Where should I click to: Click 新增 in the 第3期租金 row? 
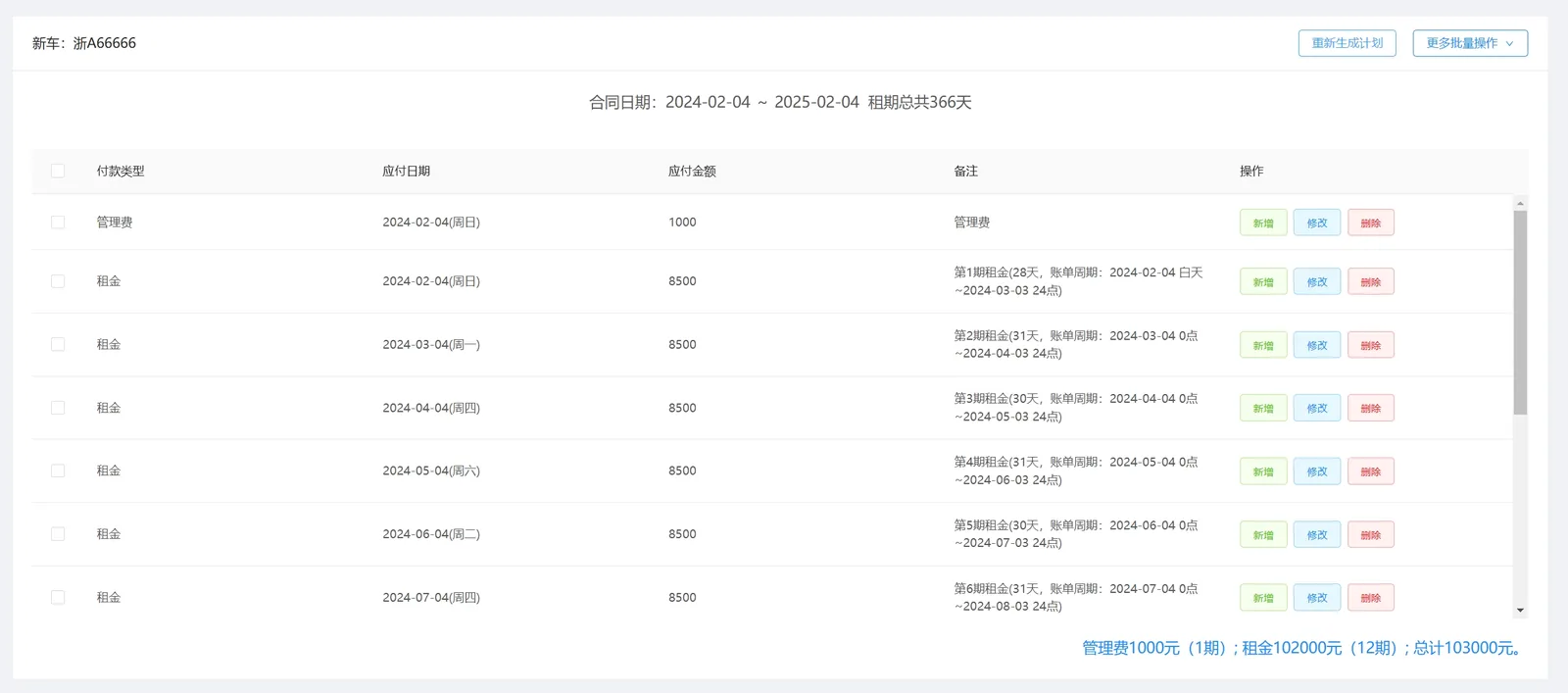(1263, 408)
